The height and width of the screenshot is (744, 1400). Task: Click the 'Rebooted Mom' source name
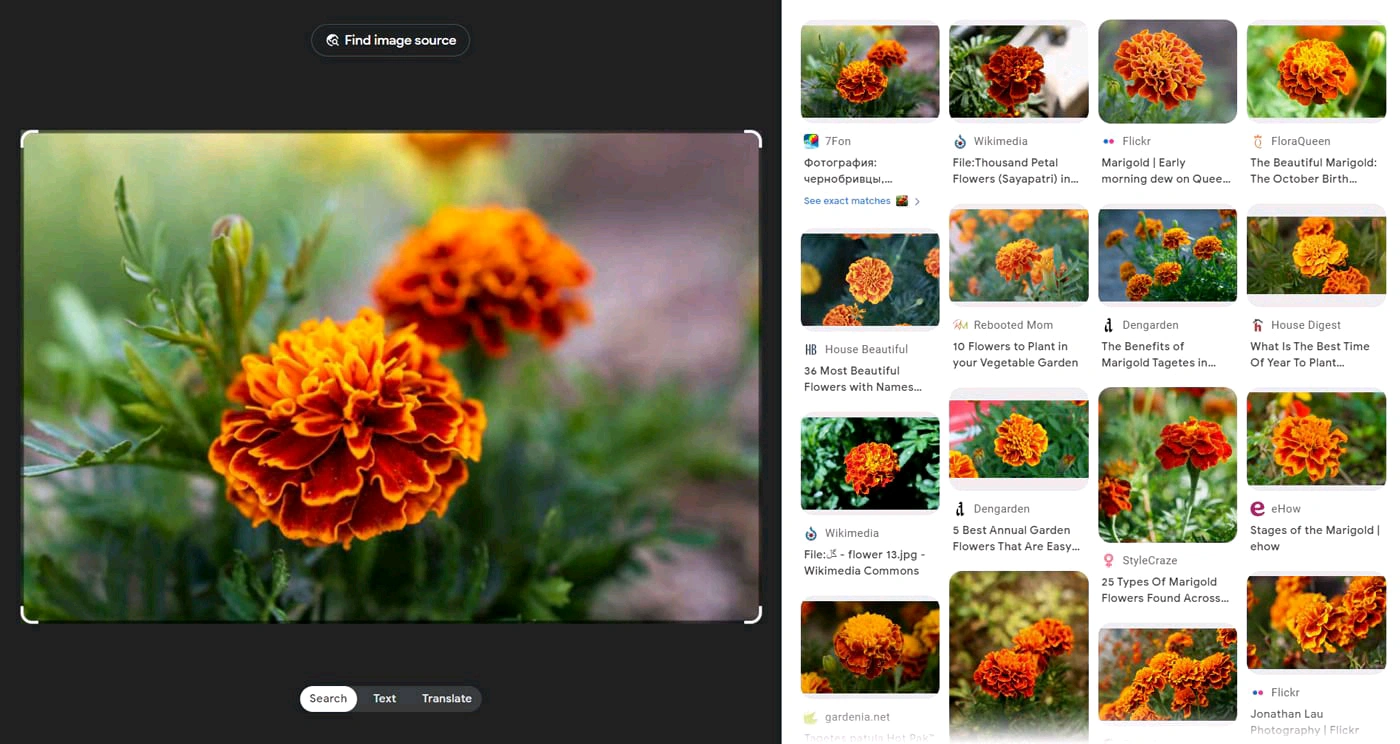tap(1013, 325)
